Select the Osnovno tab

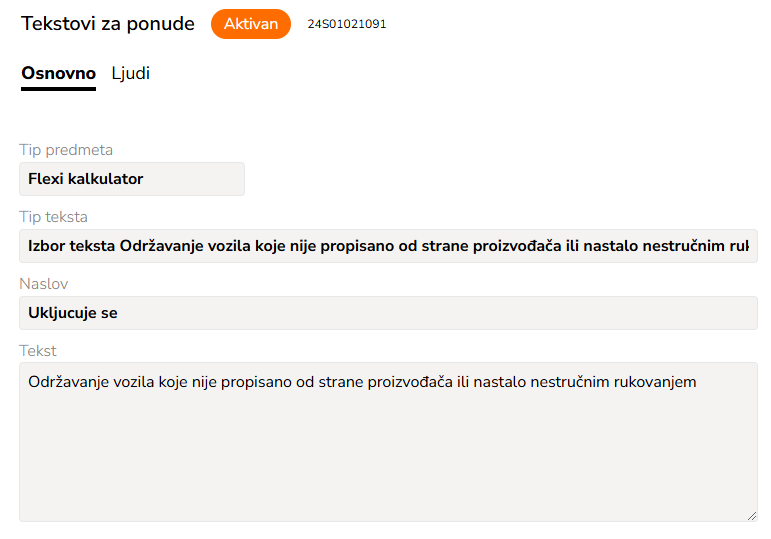(x=58, y=73)
